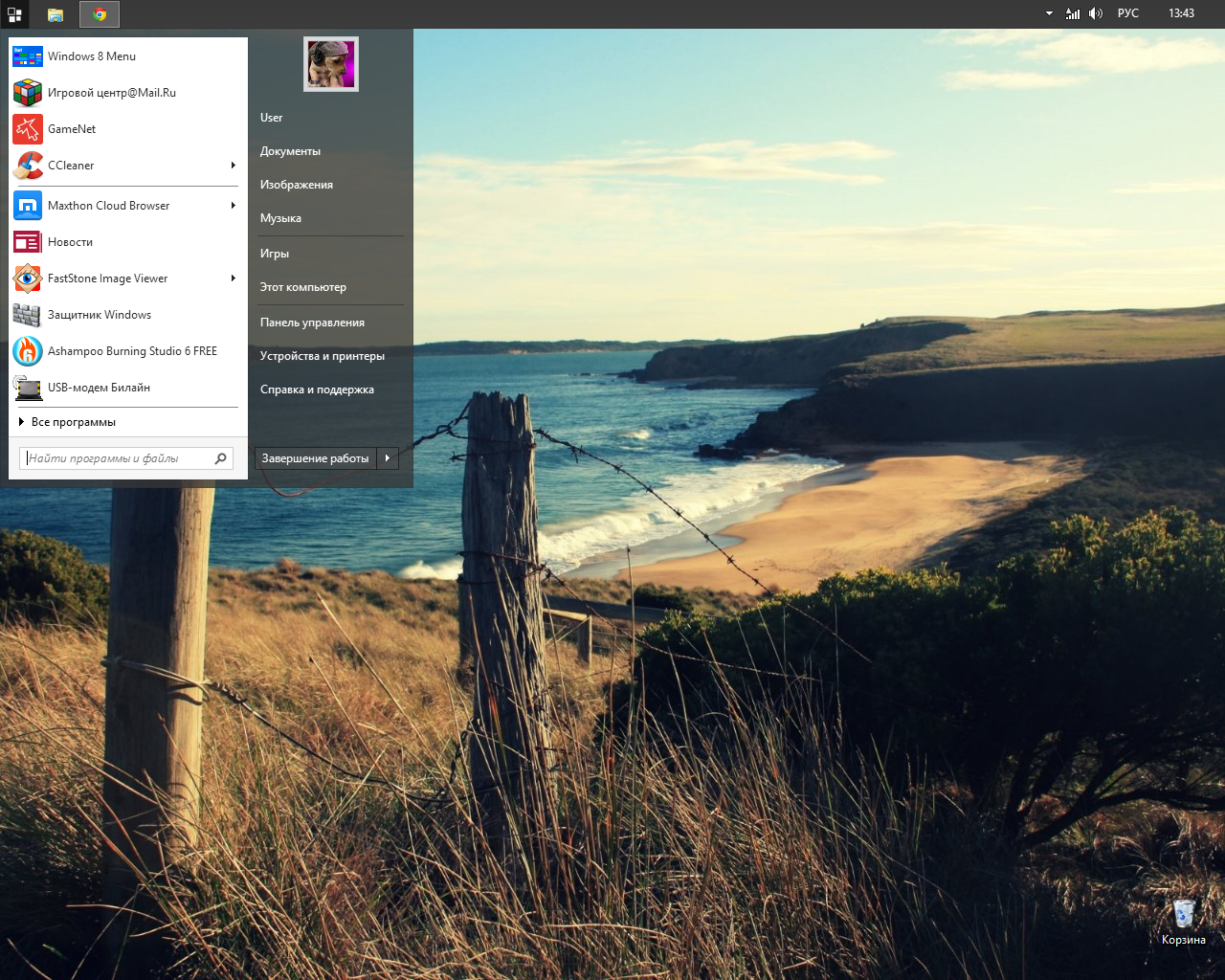Expand the Maxthon Cloud Browser submenu arrow
This screenshot has height=980, width=1225.
[x=233, y=206]
